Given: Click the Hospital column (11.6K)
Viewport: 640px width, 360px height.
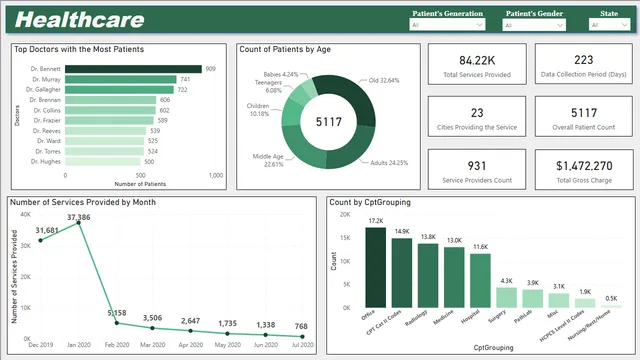Looking at the screenshot, I should click(x=480, y=280).
